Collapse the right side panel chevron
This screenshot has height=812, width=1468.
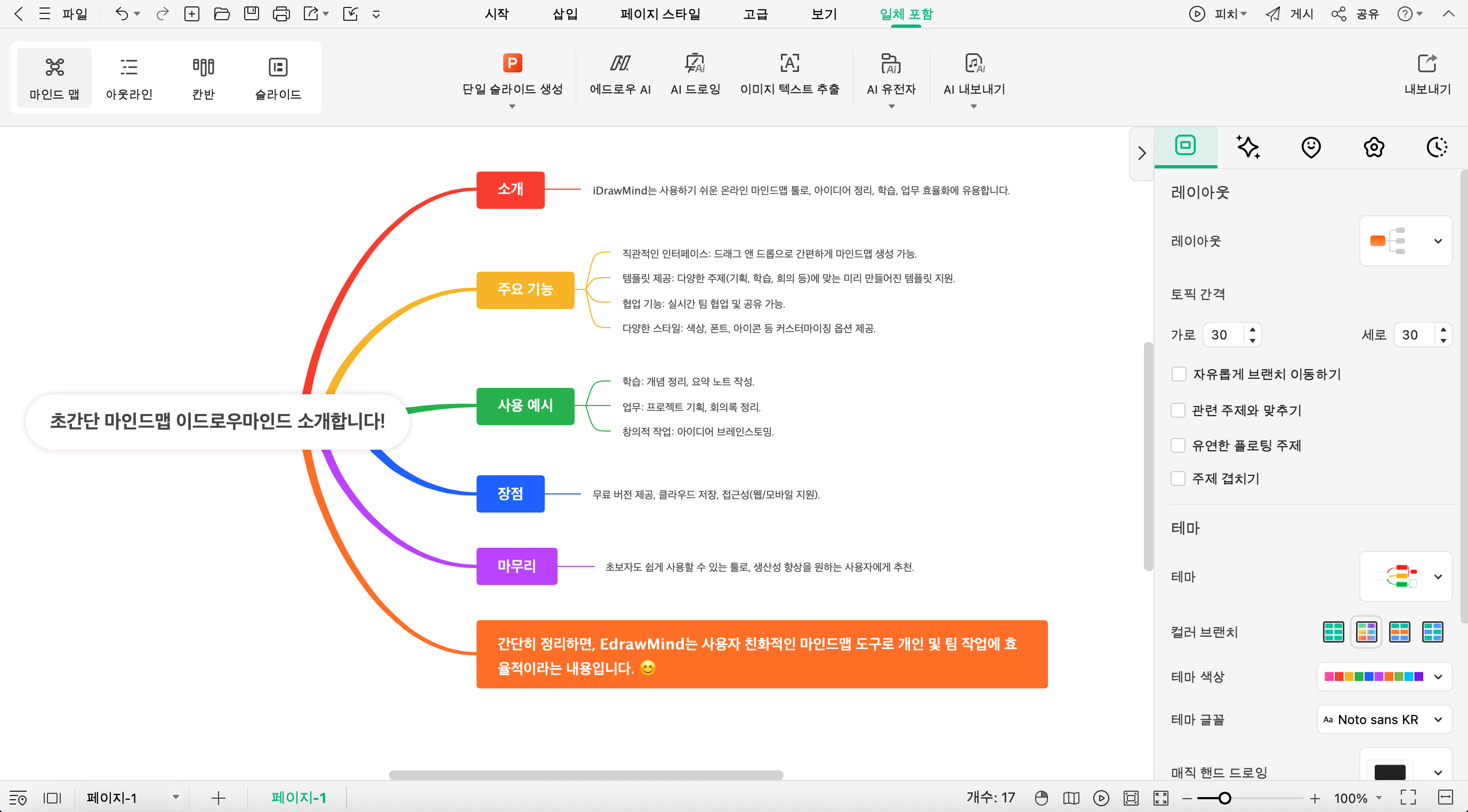point(1141,153)
